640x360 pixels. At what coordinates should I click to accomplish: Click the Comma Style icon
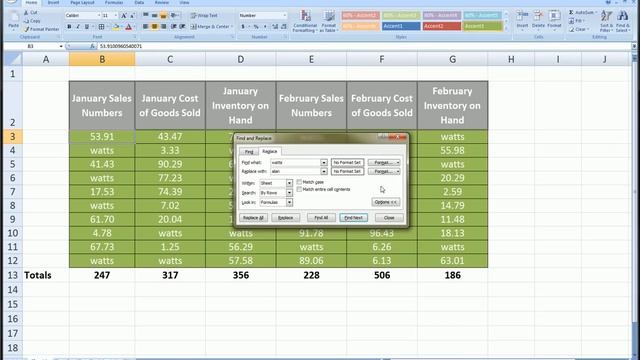click(265, 27)
